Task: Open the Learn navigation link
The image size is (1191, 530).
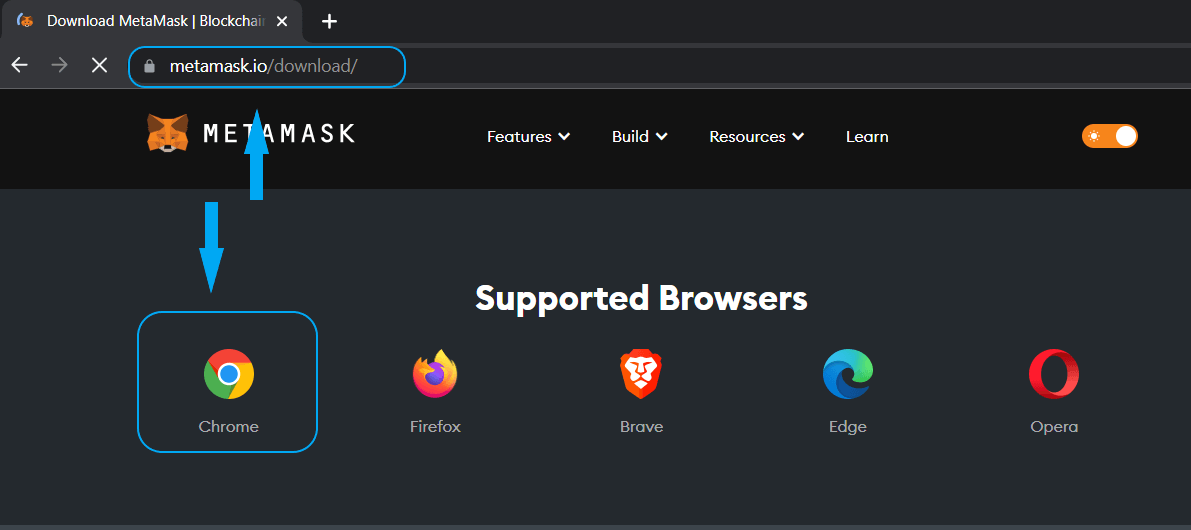Action: tap(867, 137)
